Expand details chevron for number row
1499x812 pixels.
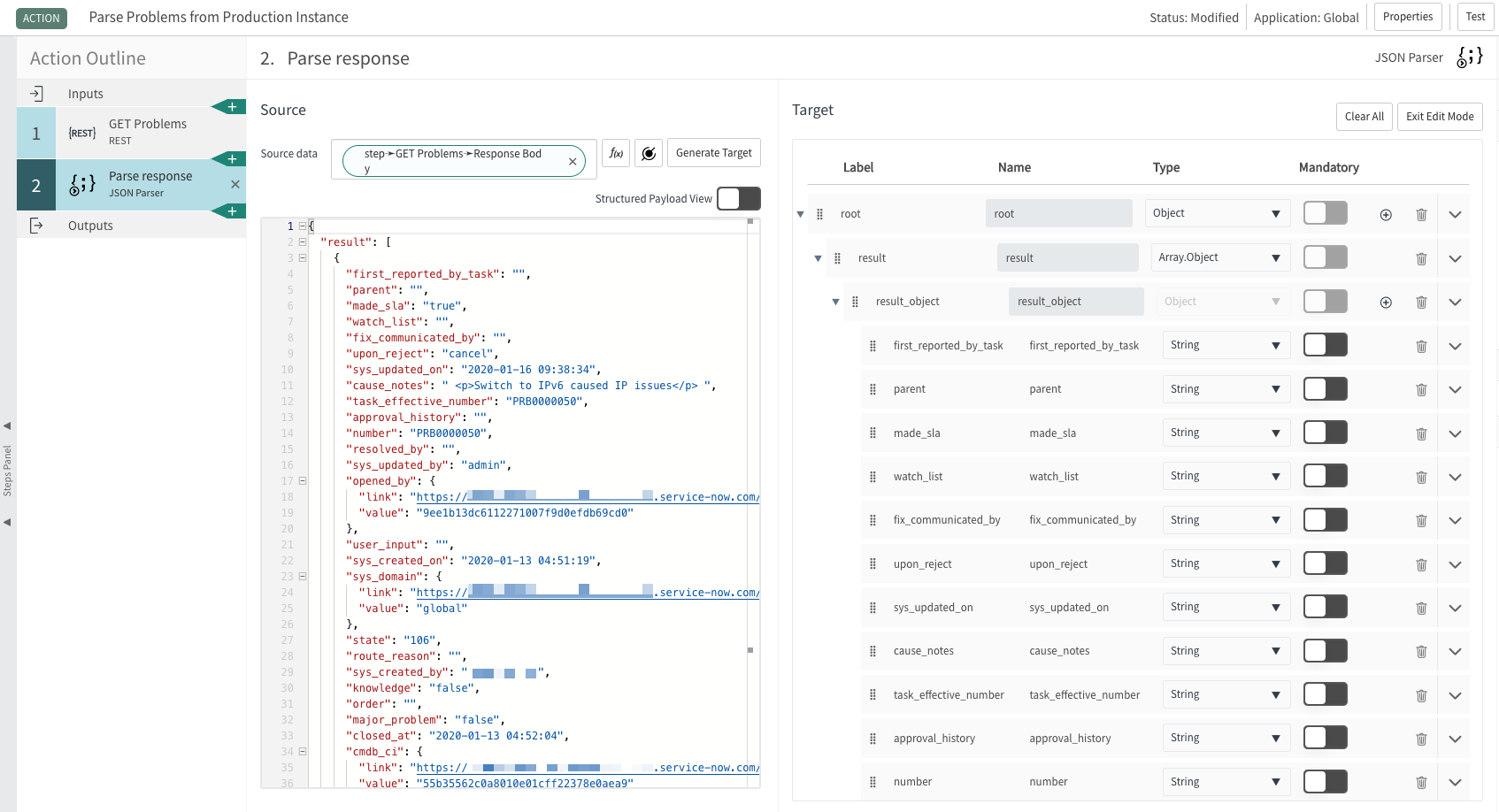(x=1455, y=783)
